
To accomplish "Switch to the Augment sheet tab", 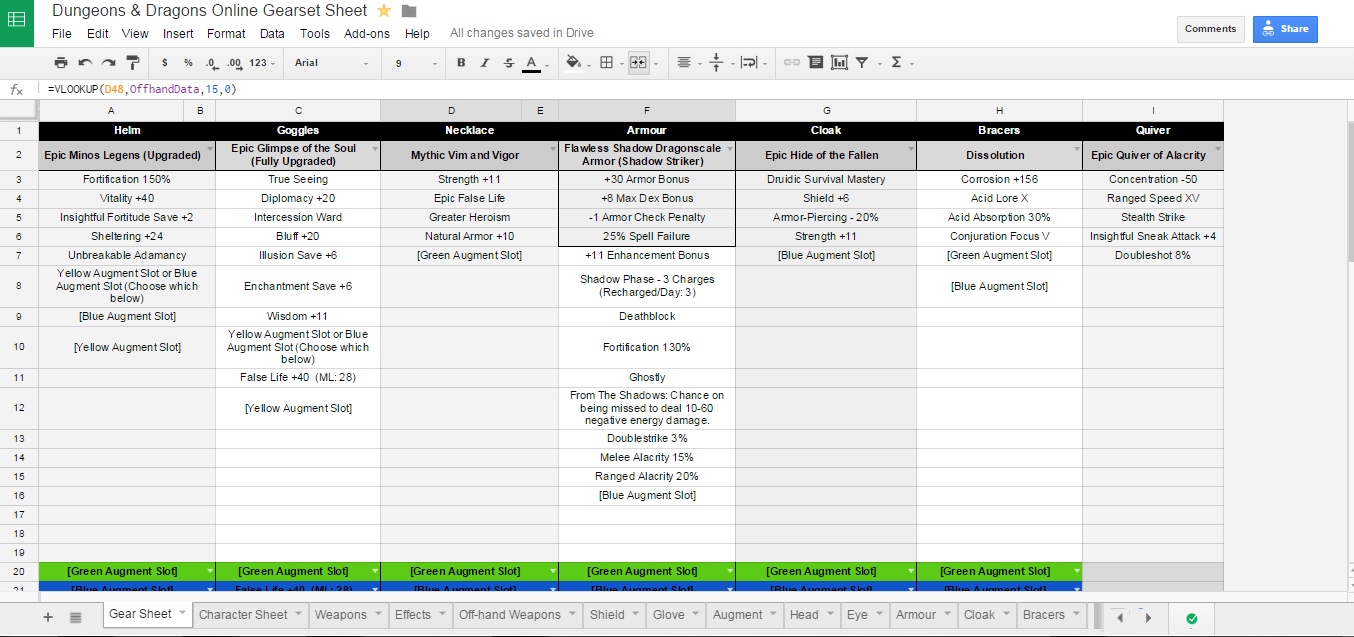I will pos(743,615).
